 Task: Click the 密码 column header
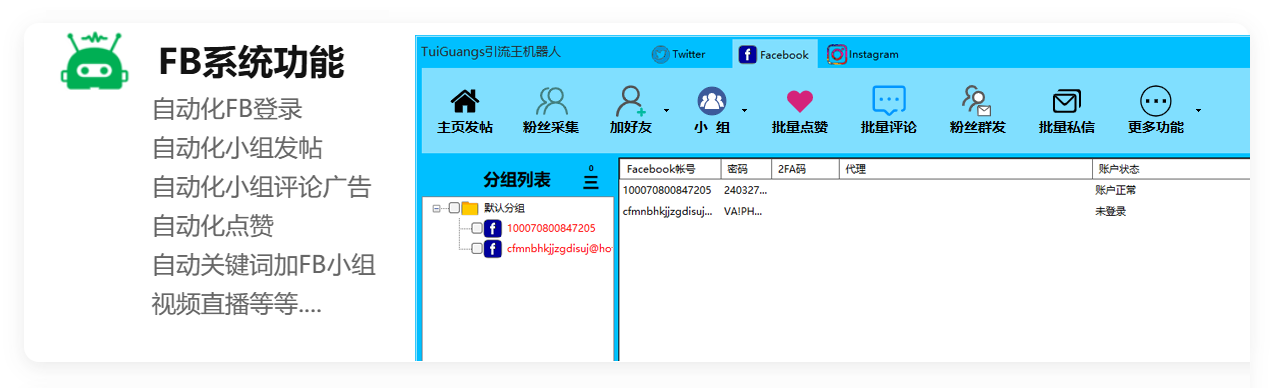(745, 169)
